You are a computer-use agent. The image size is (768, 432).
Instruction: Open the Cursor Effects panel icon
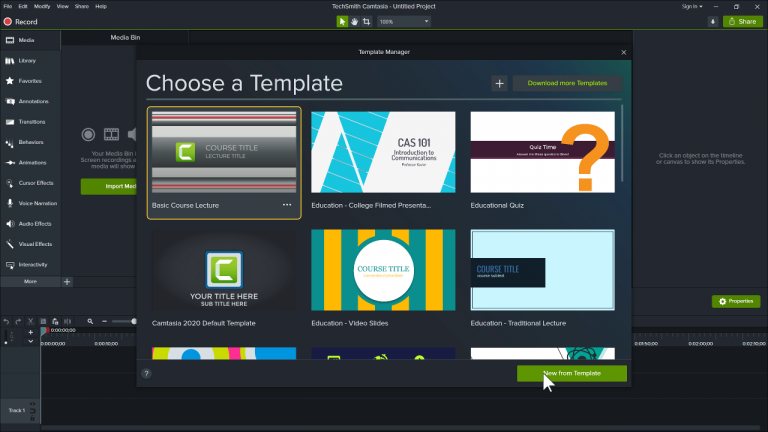click(10, 183)
